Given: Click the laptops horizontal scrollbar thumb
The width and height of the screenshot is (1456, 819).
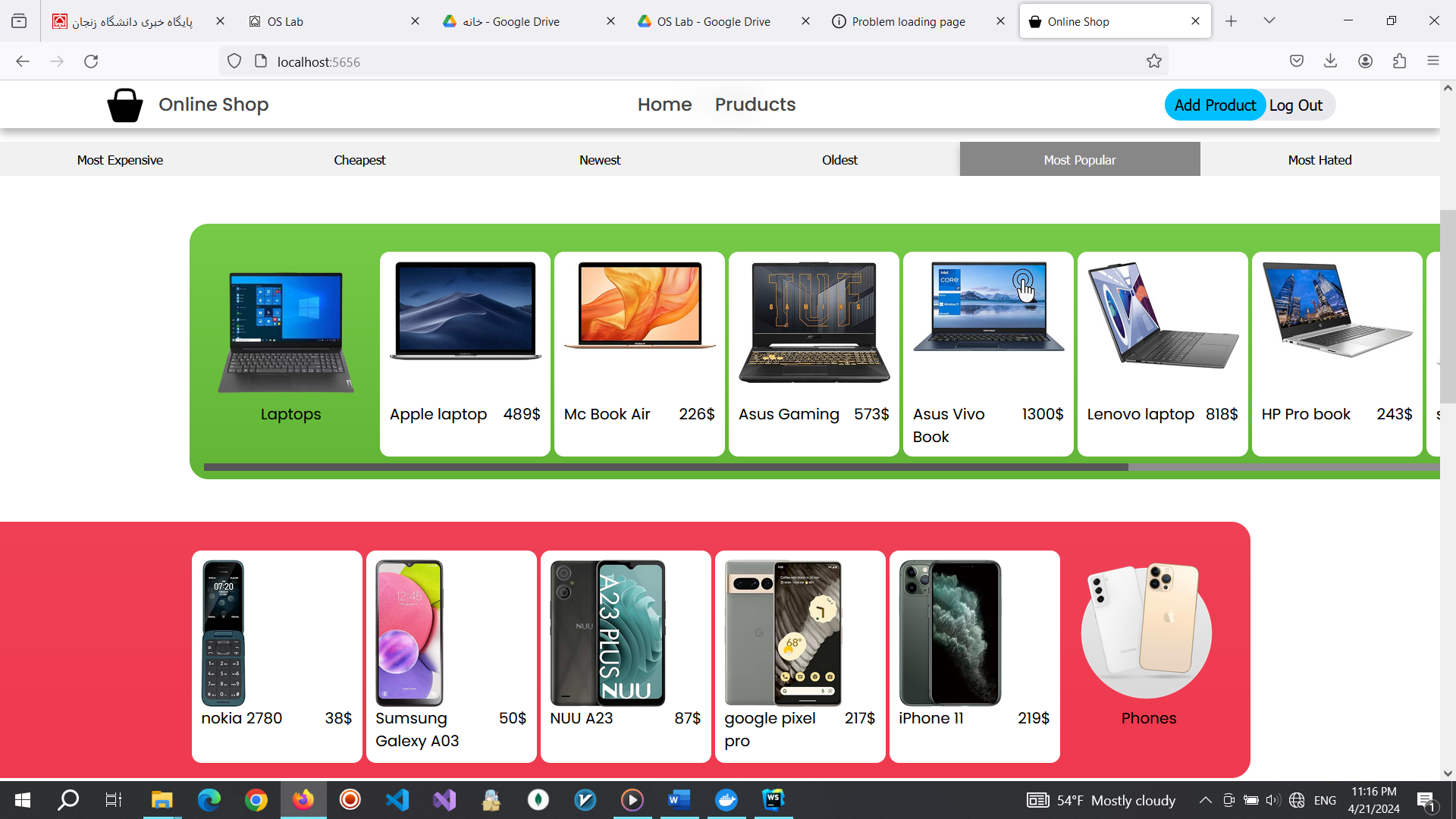Looking at the screenshot, I should point(666,467).
